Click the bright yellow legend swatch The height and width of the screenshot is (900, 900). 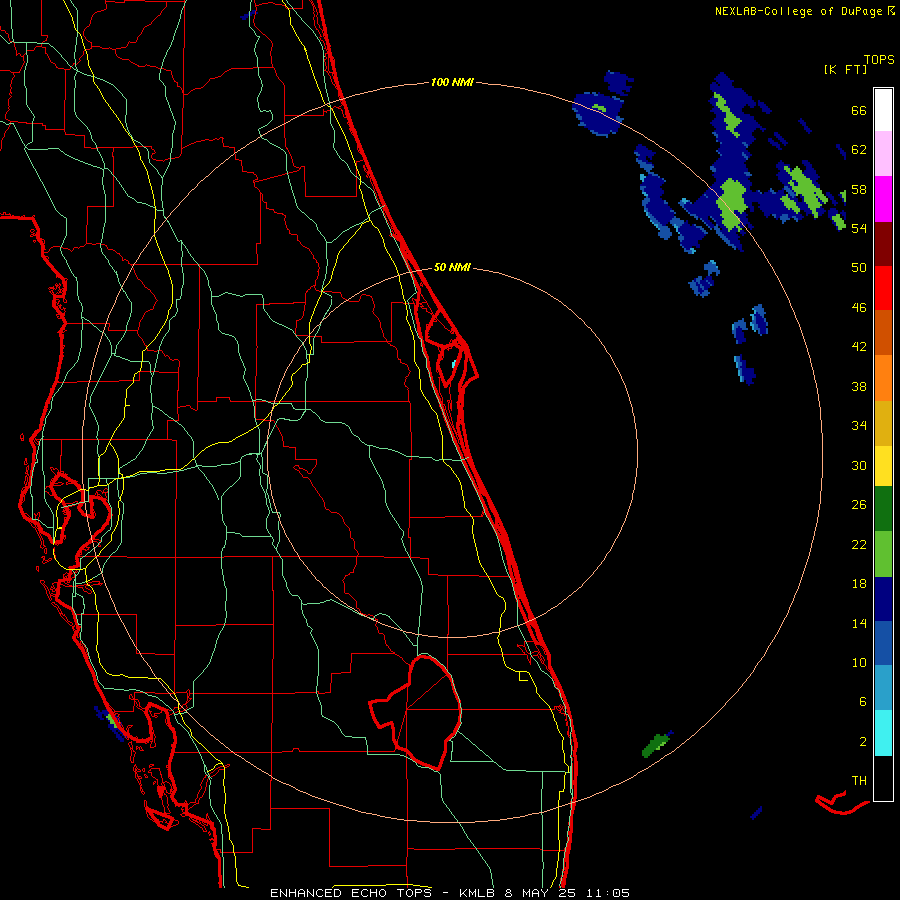point(883,466)
